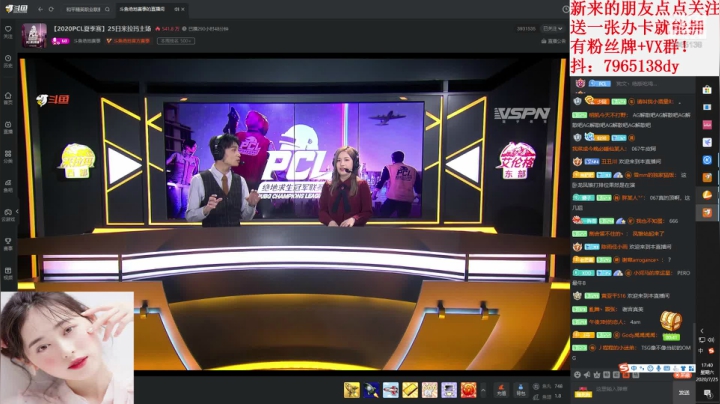
Task: Click the Douyu logo at top left
Action: click(17, 9)
